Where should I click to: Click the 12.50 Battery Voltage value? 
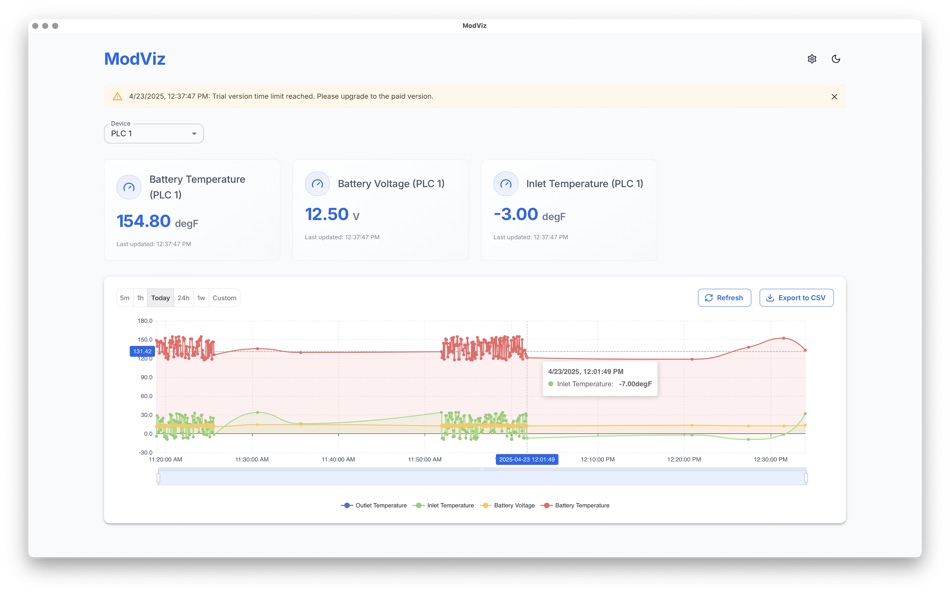tap(327, 215)
